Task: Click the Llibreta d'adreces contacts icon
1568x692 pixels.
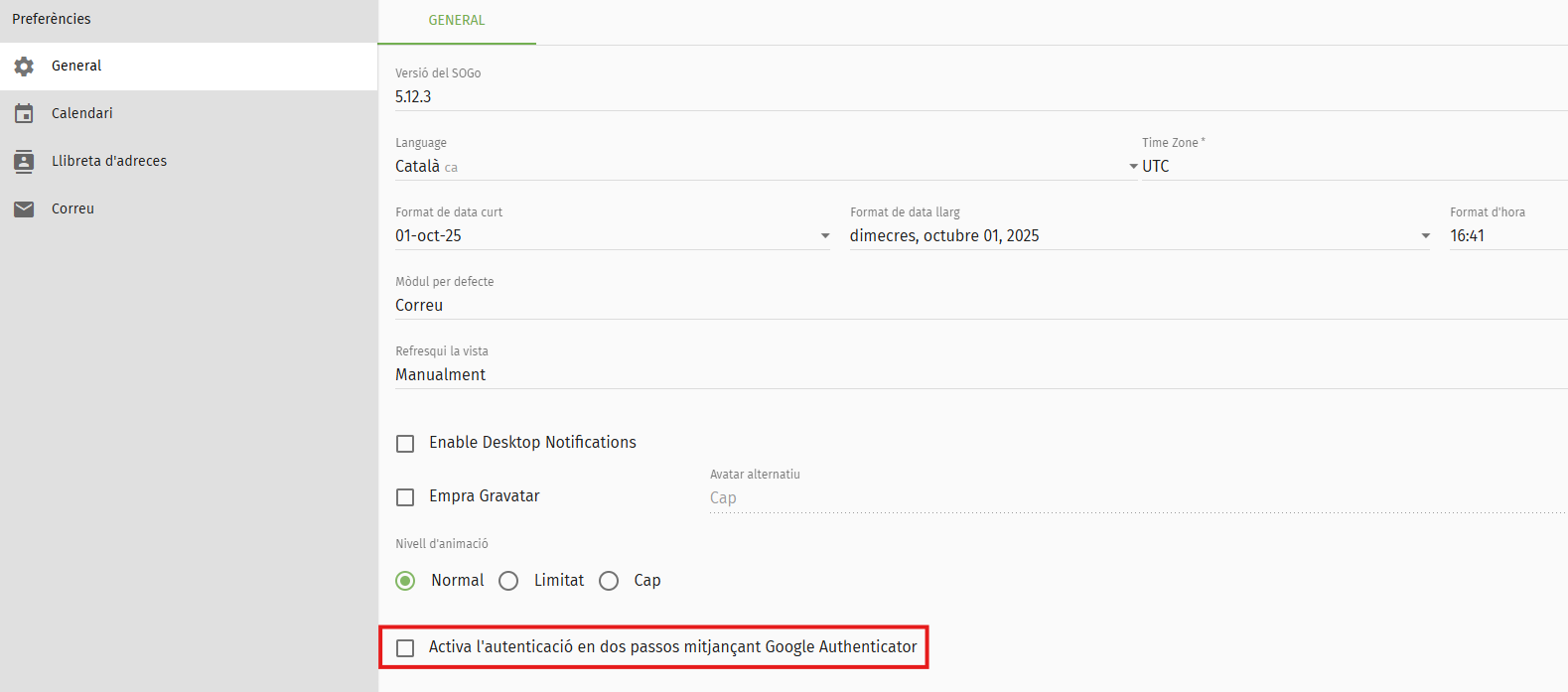Action: pos(24,162)
